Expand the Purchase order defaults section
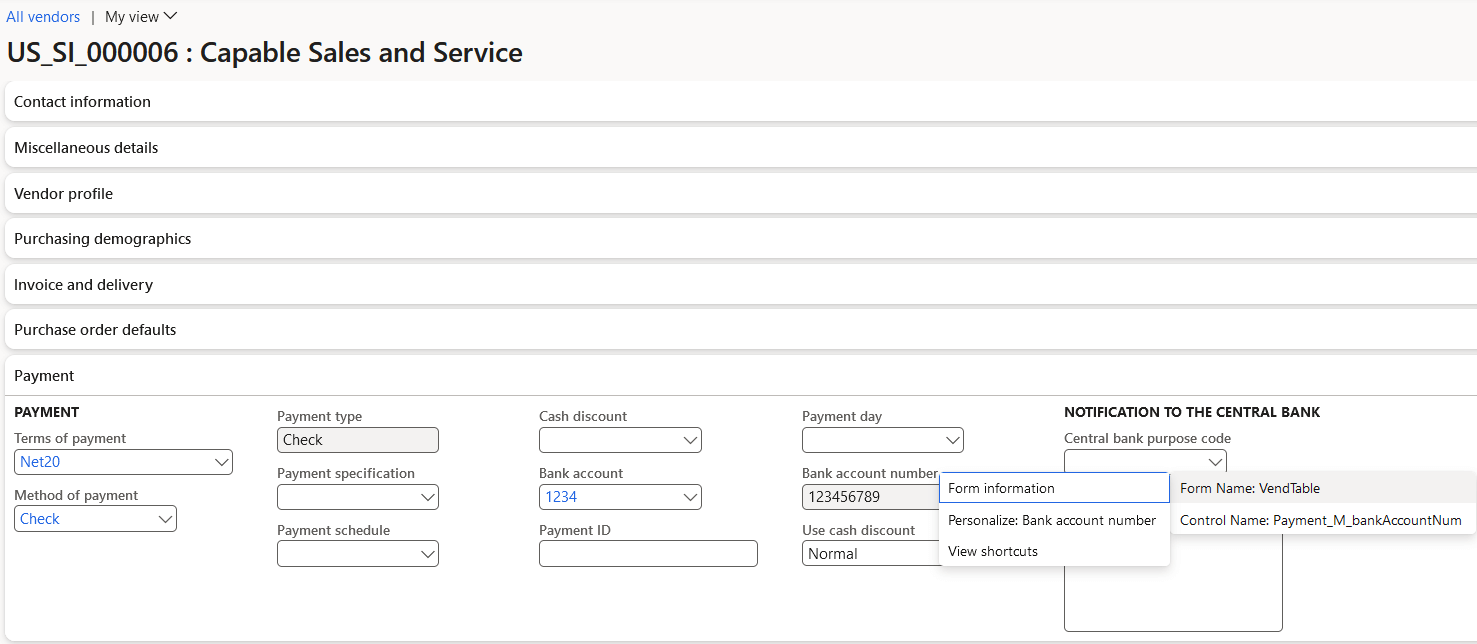The height and width of the screenshot is (644, 1477). pos(740,330)
